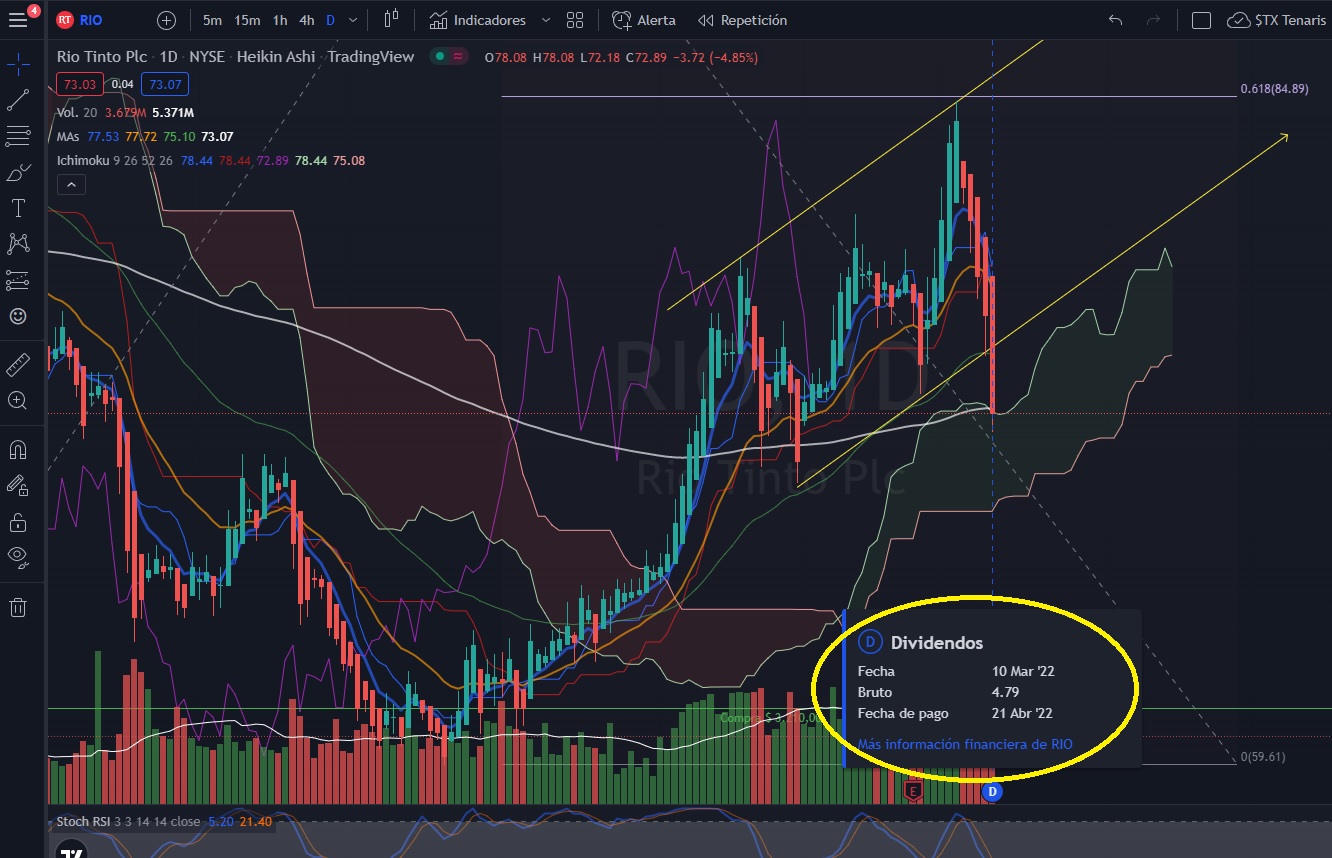The width and height of the screenshot is (1332, 858).
Task: Toggle lock all drawings
Action: tap(18, 522)
